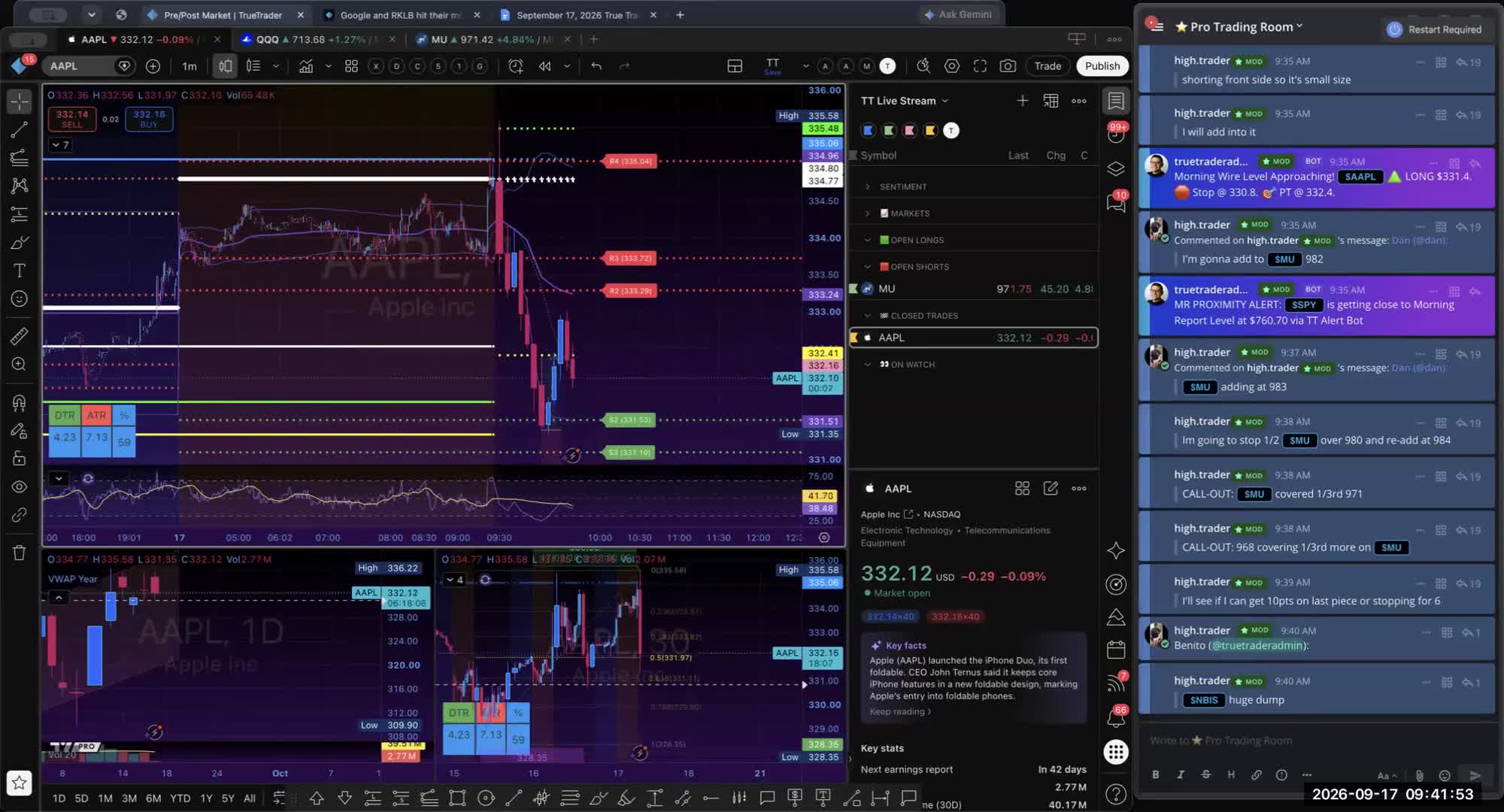
Task: Click the 332.14 SELL button
Action: (72, 119)
